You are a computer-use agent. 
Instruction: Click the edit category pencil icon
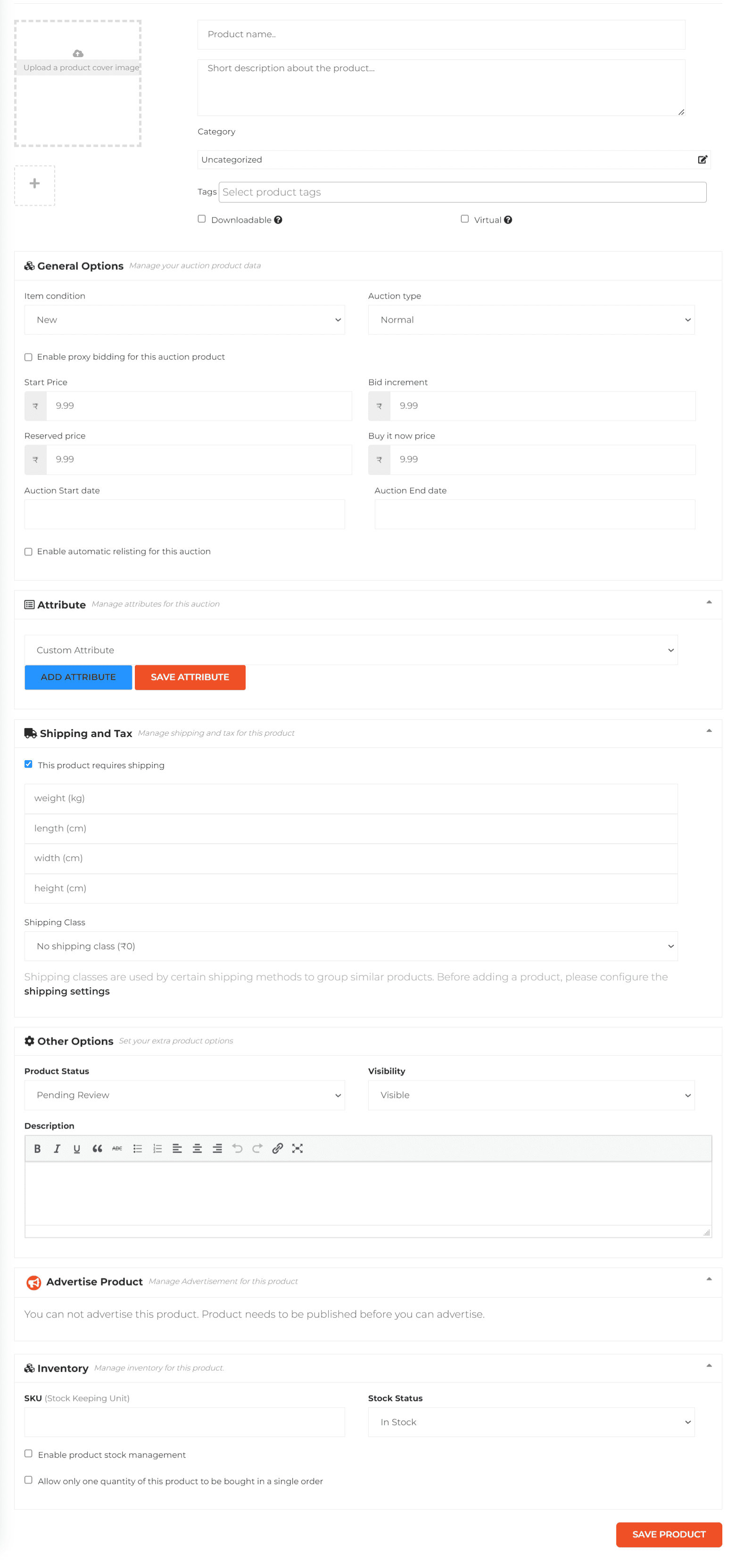(x=702, y=159)
